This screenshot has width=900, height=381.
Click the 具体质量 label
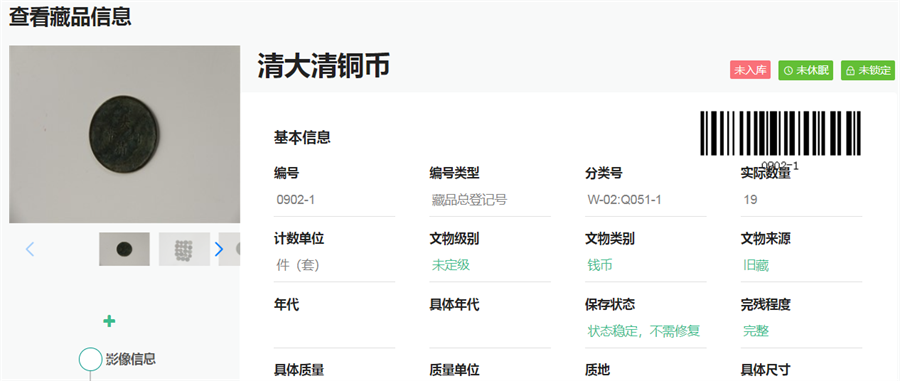(x=298, y=371)
